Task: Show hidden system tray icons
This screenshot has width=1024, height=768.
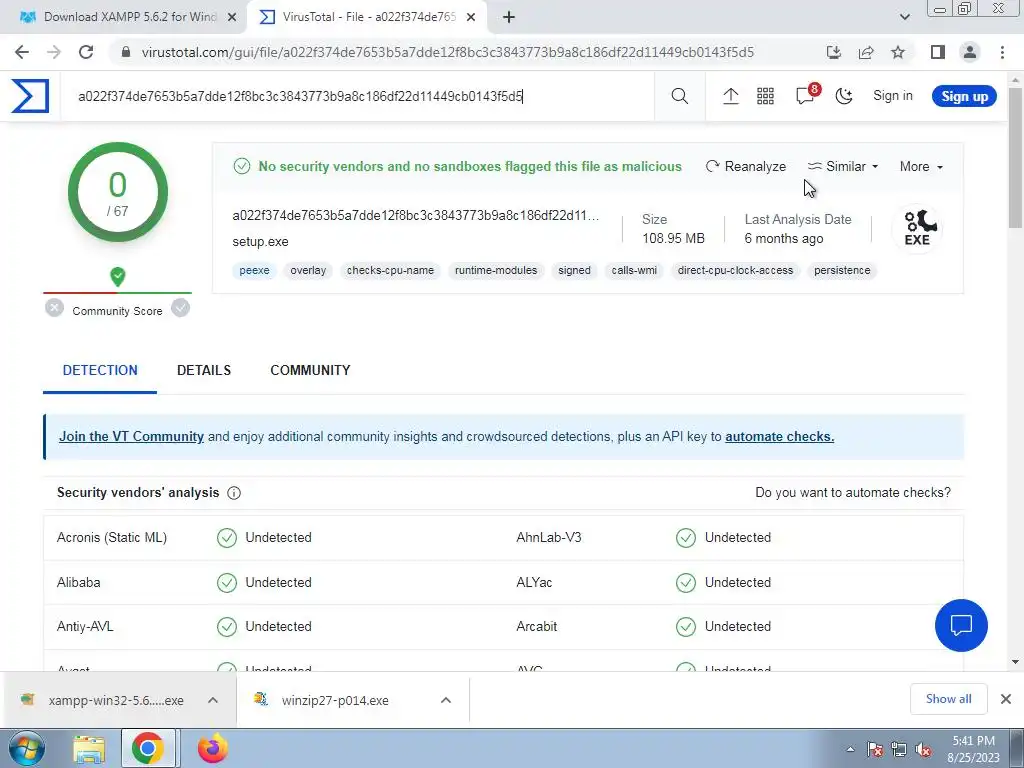Action: pos(850,749)
